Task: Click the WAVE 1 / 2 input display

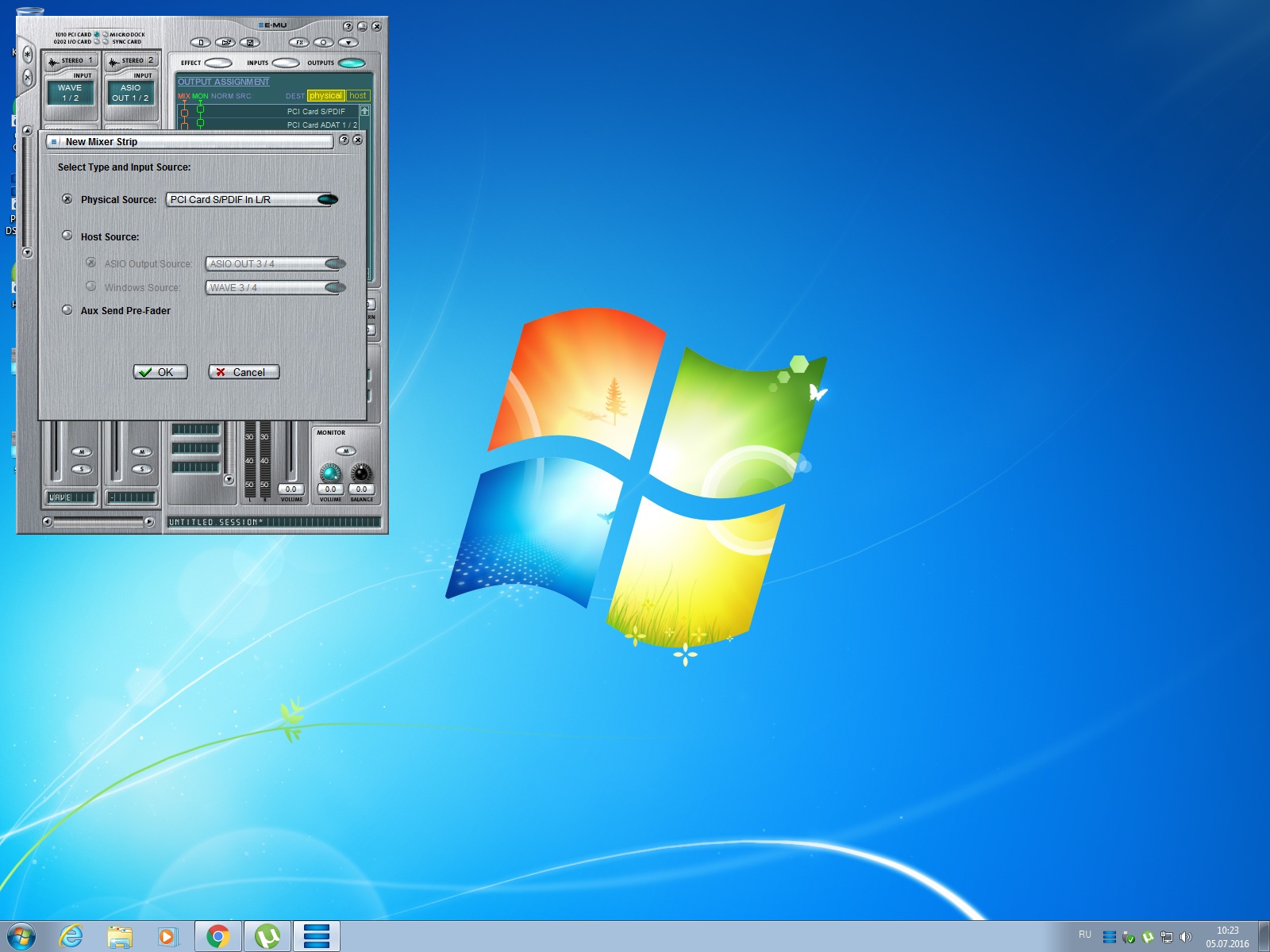Action: click(x=71, y=93)
